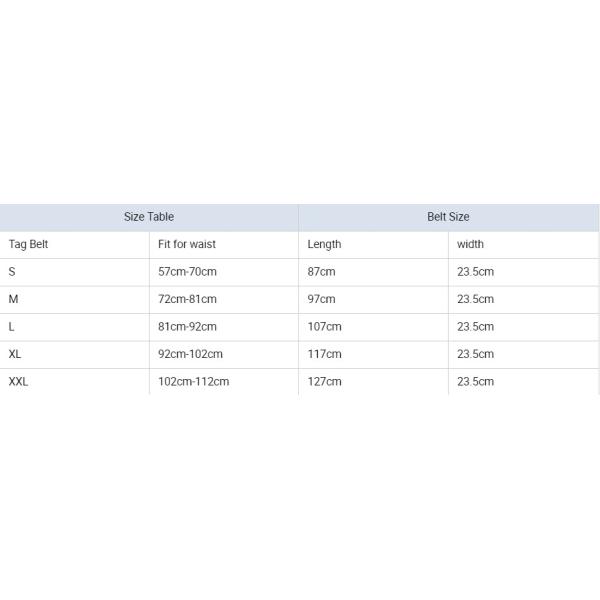
Task: Select the 117cm length cell
Action: [x=324, y=354]
